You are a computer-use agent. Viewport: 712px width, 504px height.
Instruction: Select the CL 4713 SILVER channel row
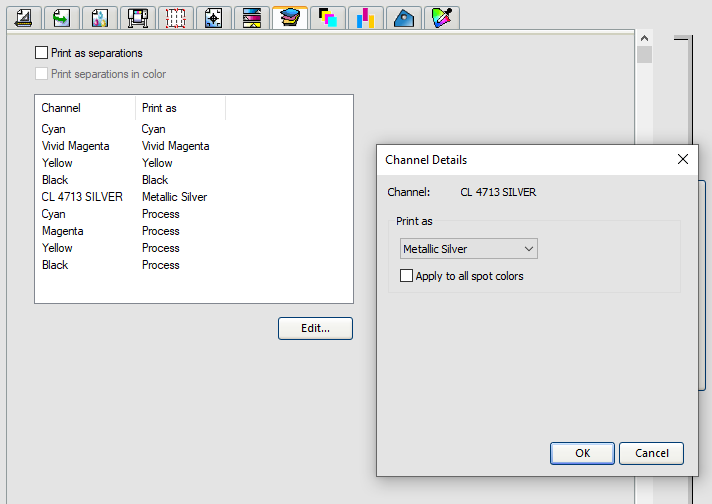pos(194,197)
